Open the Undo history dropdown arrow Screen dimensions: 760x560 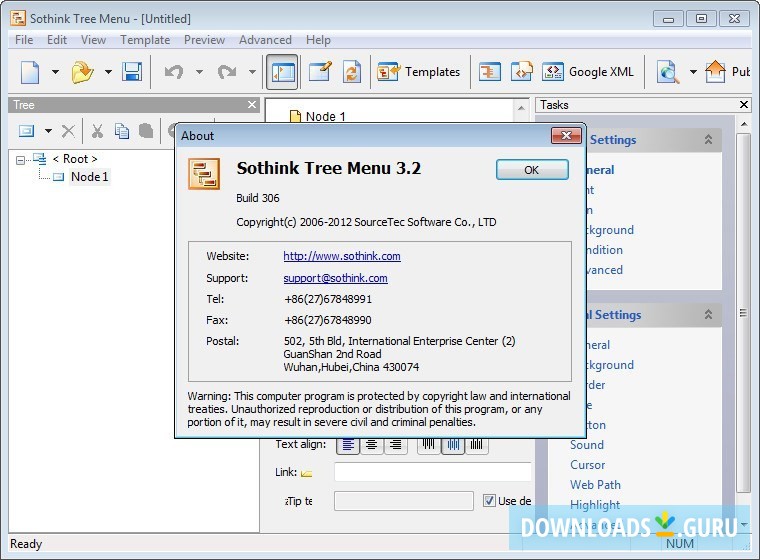(x=199, y=72)
